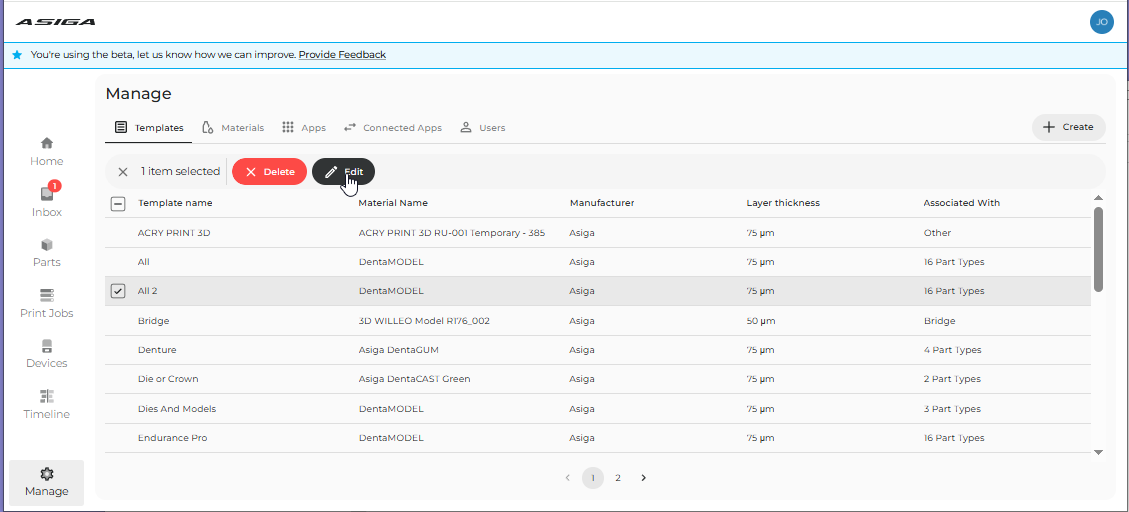Screen dimensions: 1129x512
Task: Sort by Material Name column
Action: tap(393, 203)
